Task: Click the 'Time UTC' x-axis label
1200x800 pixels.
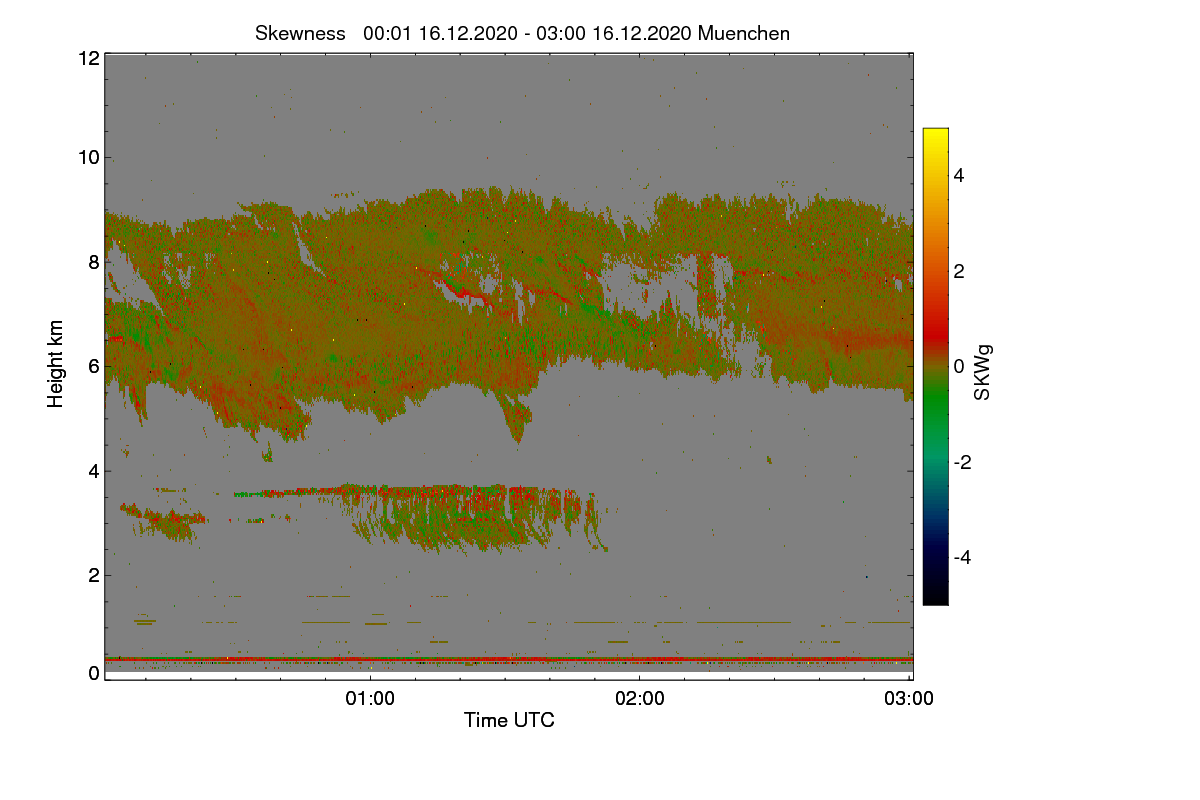Action: tap(509, 720)
